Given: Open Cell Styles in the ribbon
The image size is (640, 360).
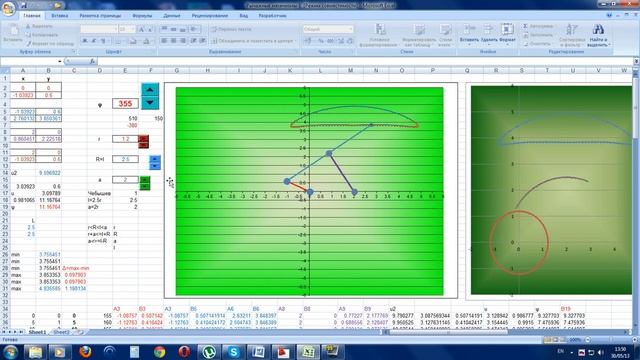Looking at the screenshot, I should pyautogui.click(x=446, y=35).
